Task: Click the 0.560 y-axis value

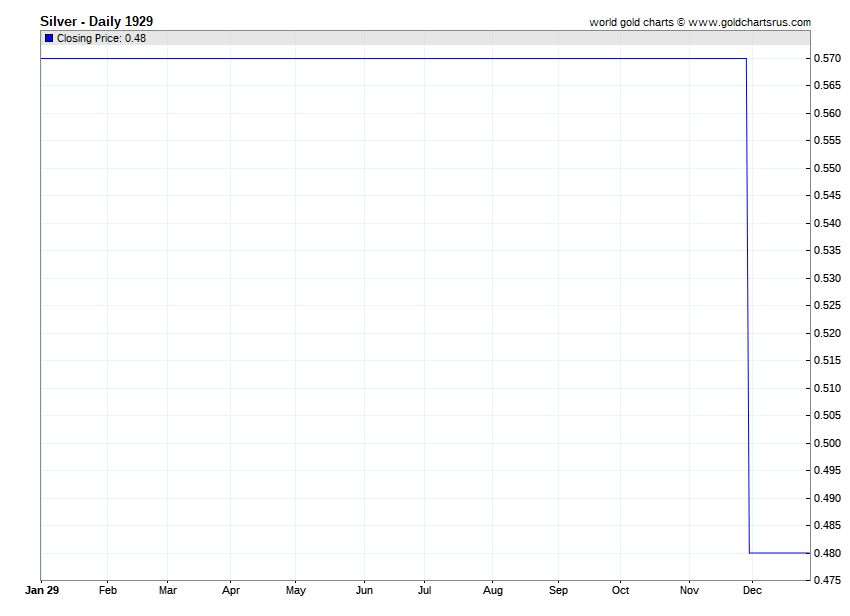Action: (x=827, y=113)
